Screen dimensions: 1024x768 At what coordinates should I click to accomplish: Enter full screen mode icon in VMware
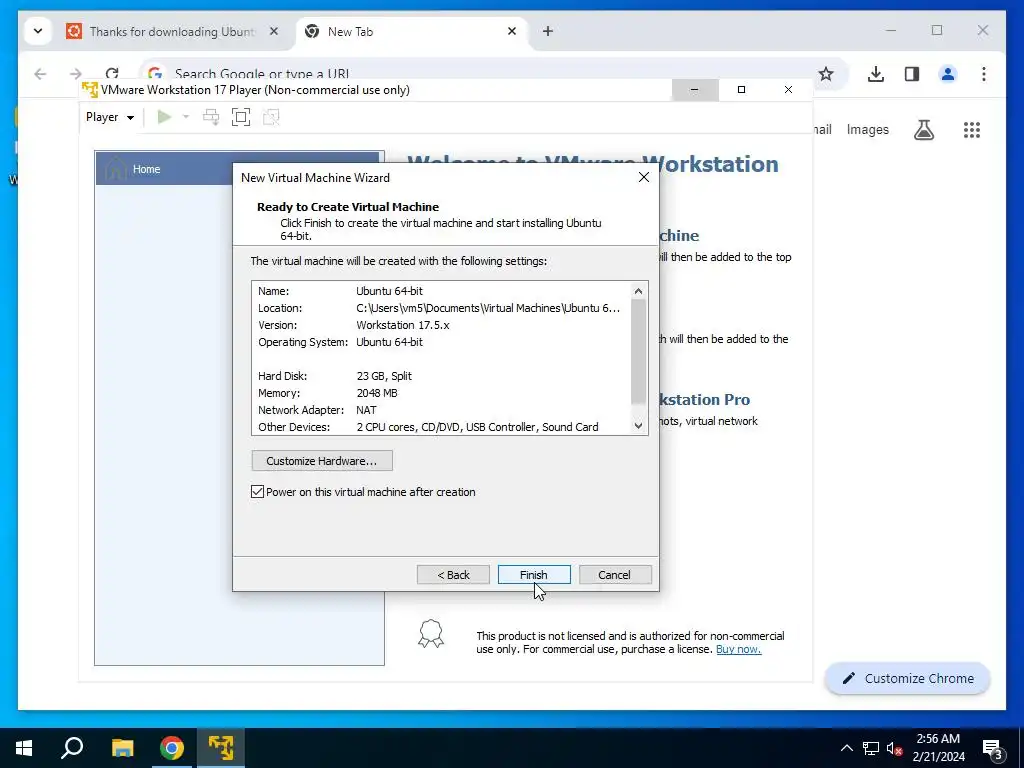241,117
